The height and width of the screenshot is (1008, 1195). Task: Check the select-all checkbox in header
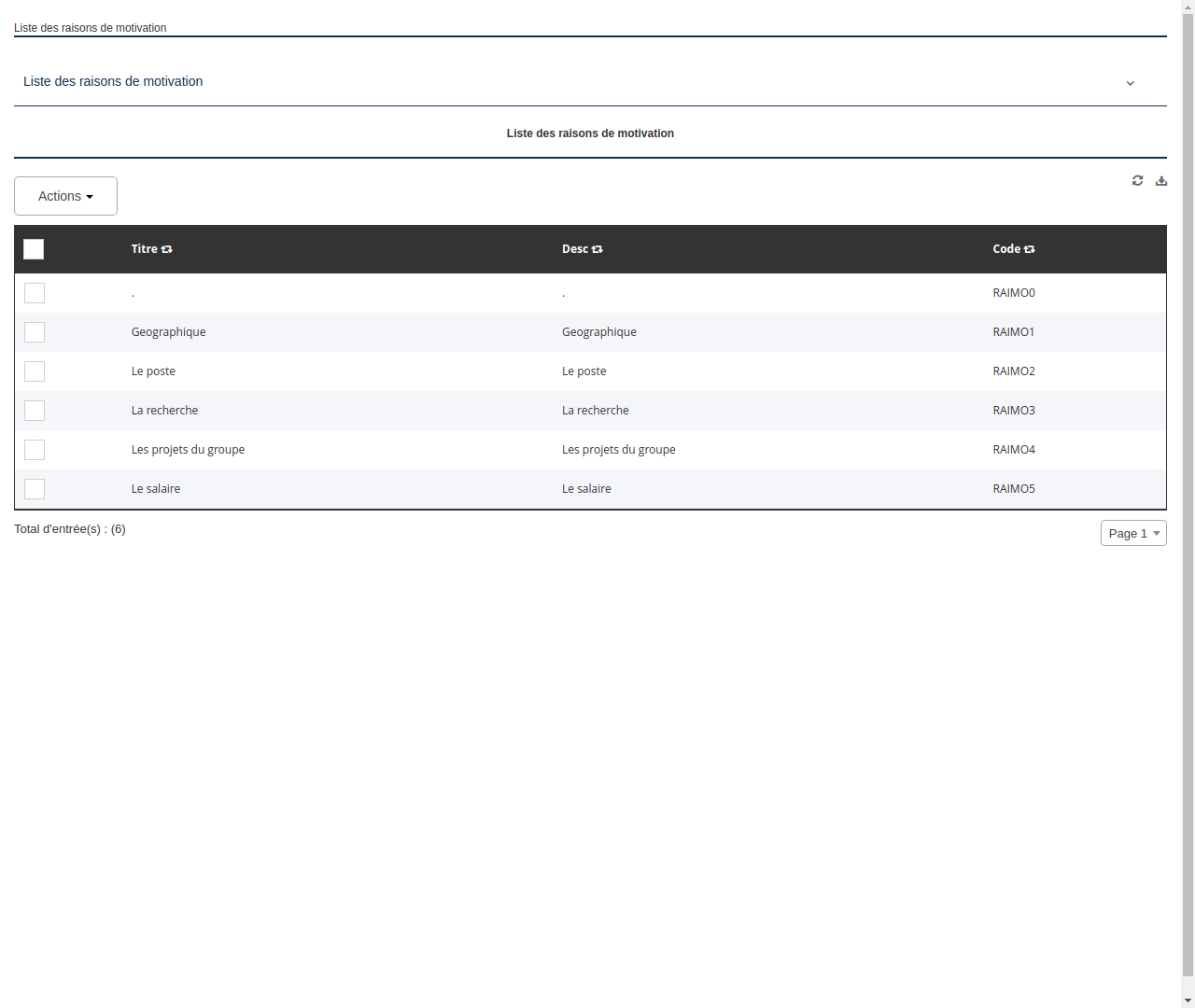point(34,249)
